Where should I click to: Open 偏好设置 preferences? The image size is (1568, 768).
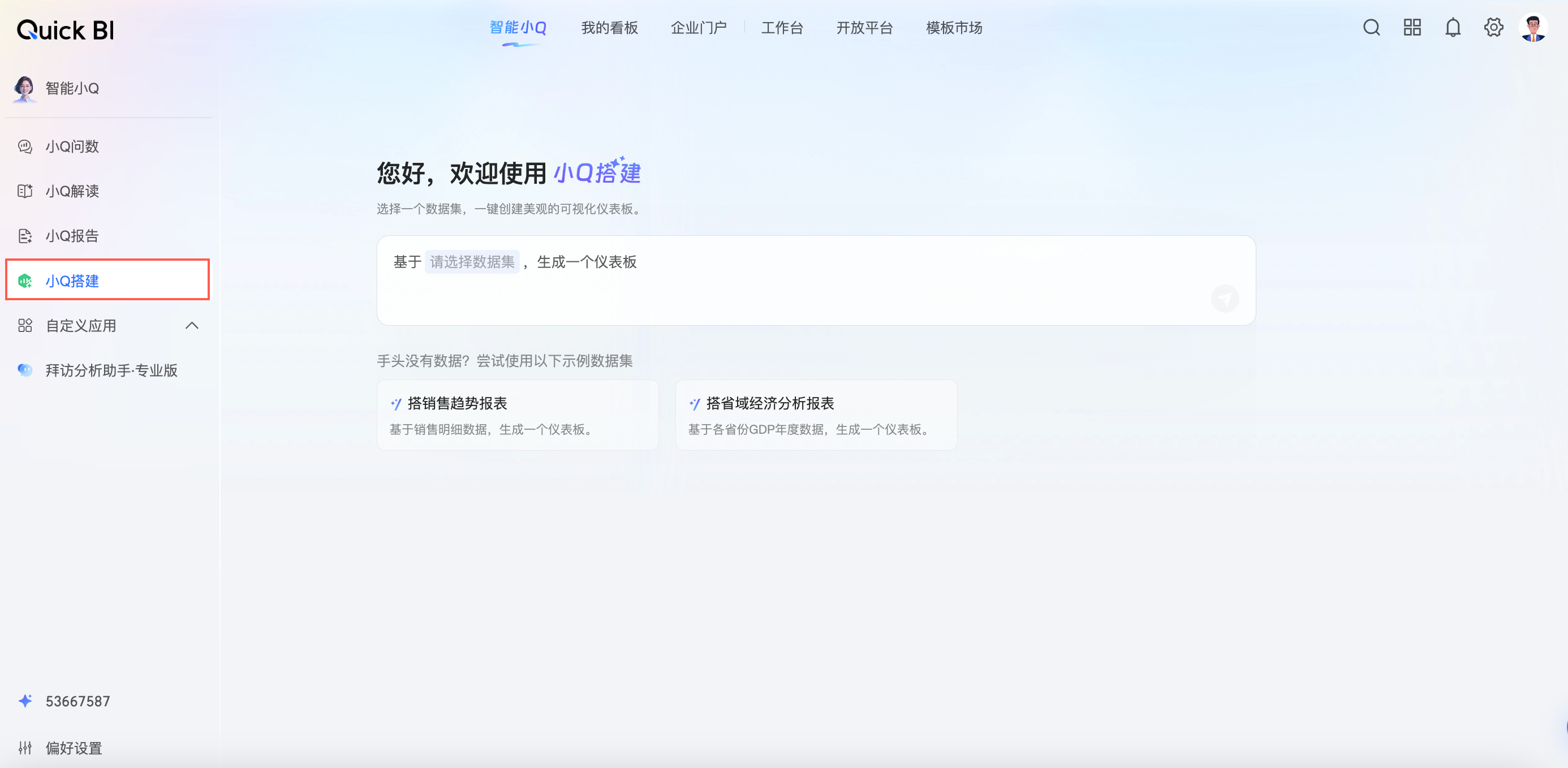tap(74, 748)
